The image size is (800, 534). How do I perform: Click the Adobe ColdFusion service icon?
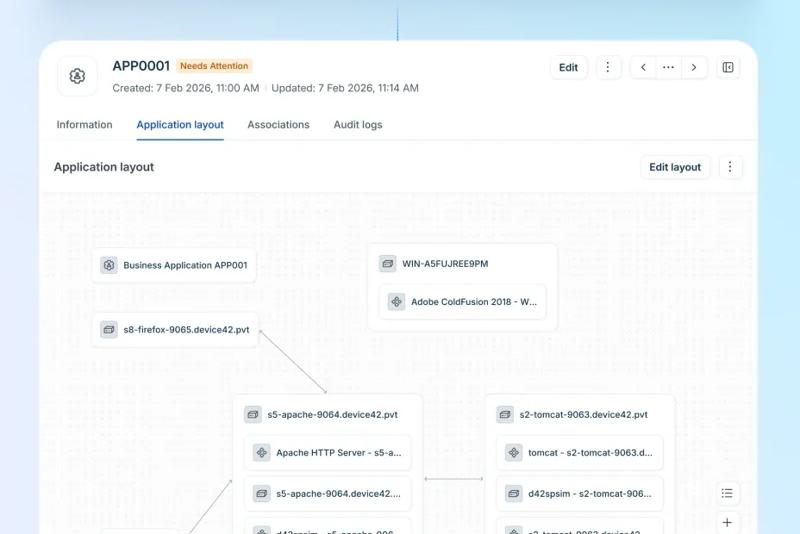(396, 302)
